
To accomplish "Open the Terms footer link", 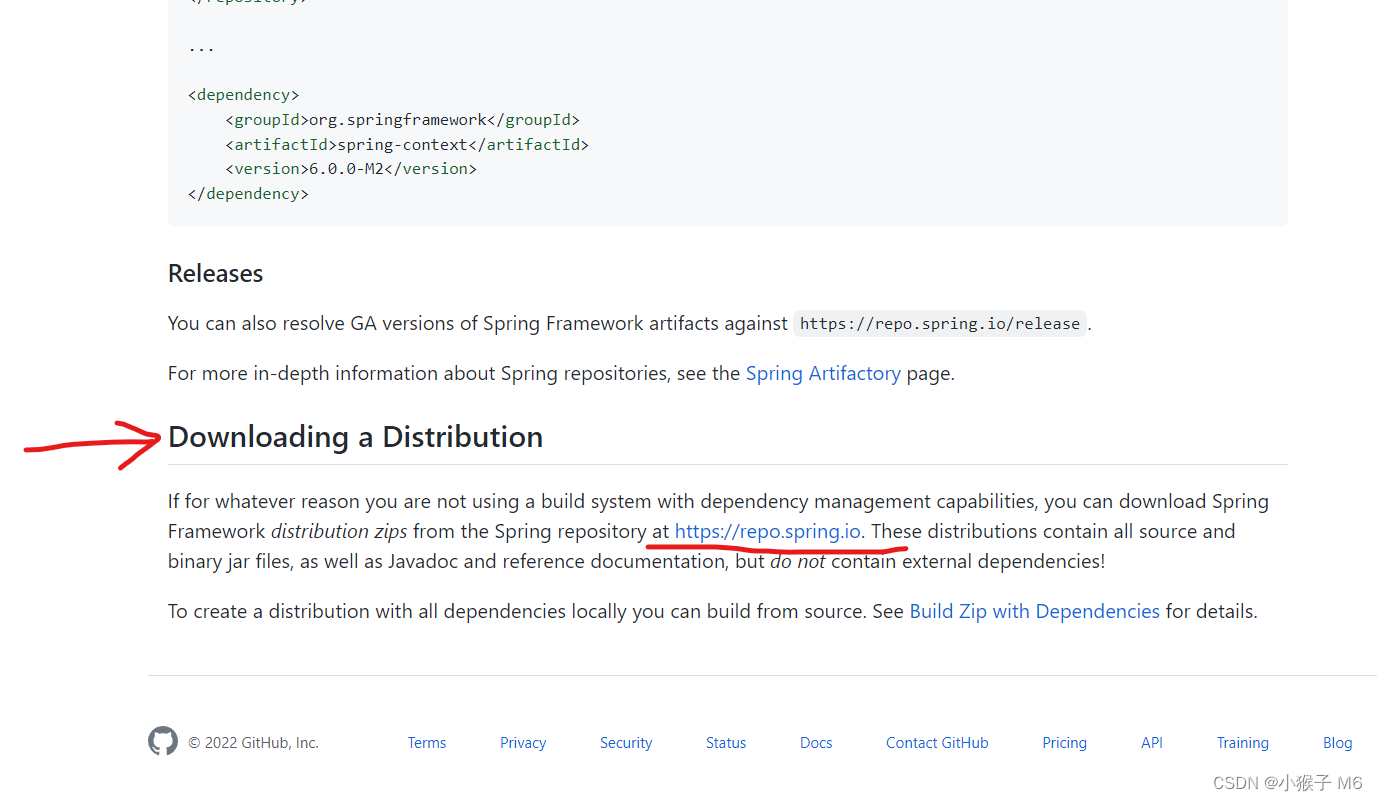I will pyautogui.click(x=427, y=743).
